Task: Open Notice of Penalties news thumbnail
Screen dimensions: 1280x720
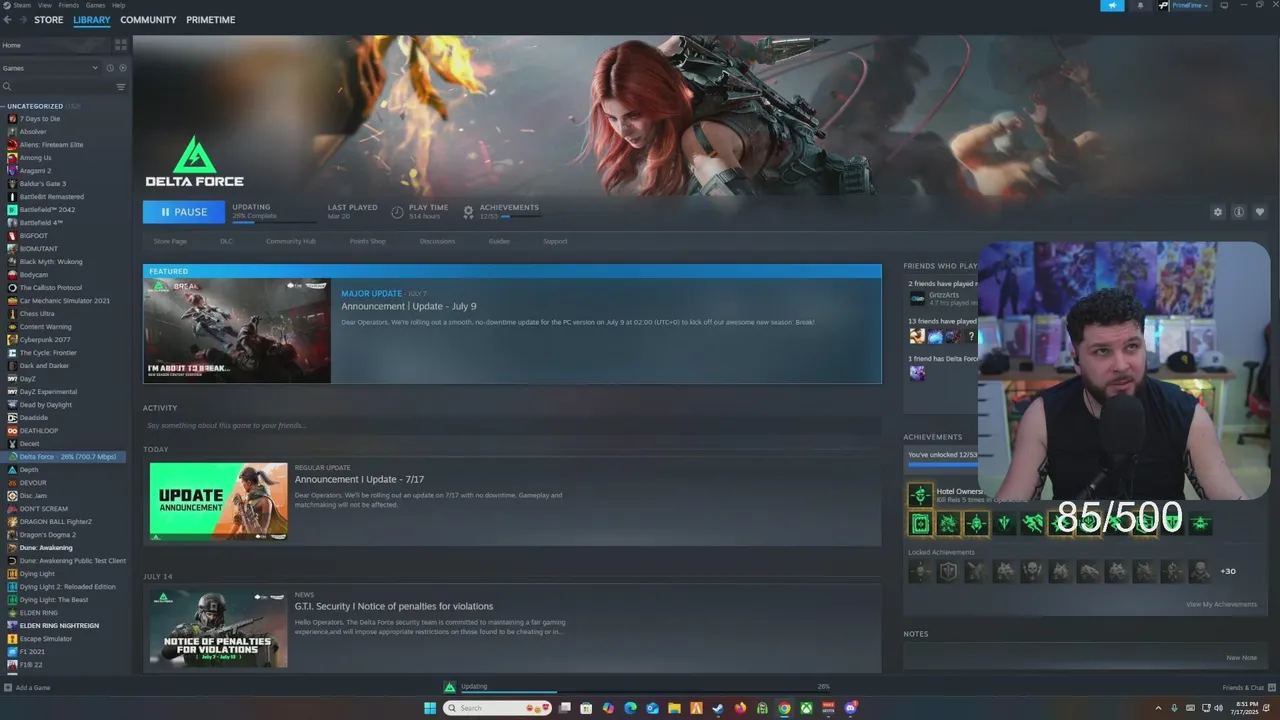Action: pos(218,628)
